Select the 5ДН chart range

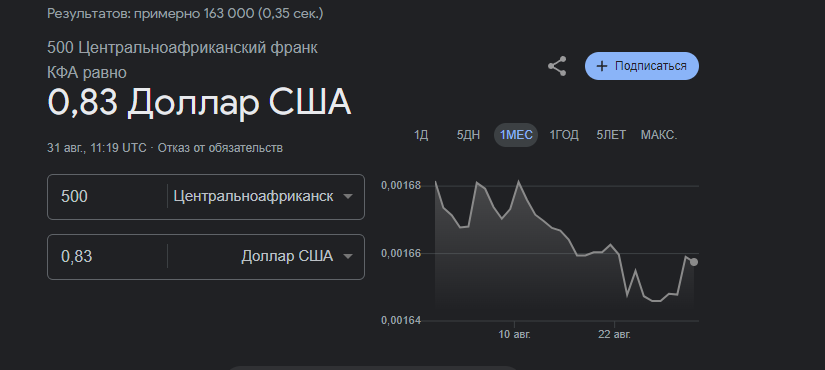(x=468, y=135)
